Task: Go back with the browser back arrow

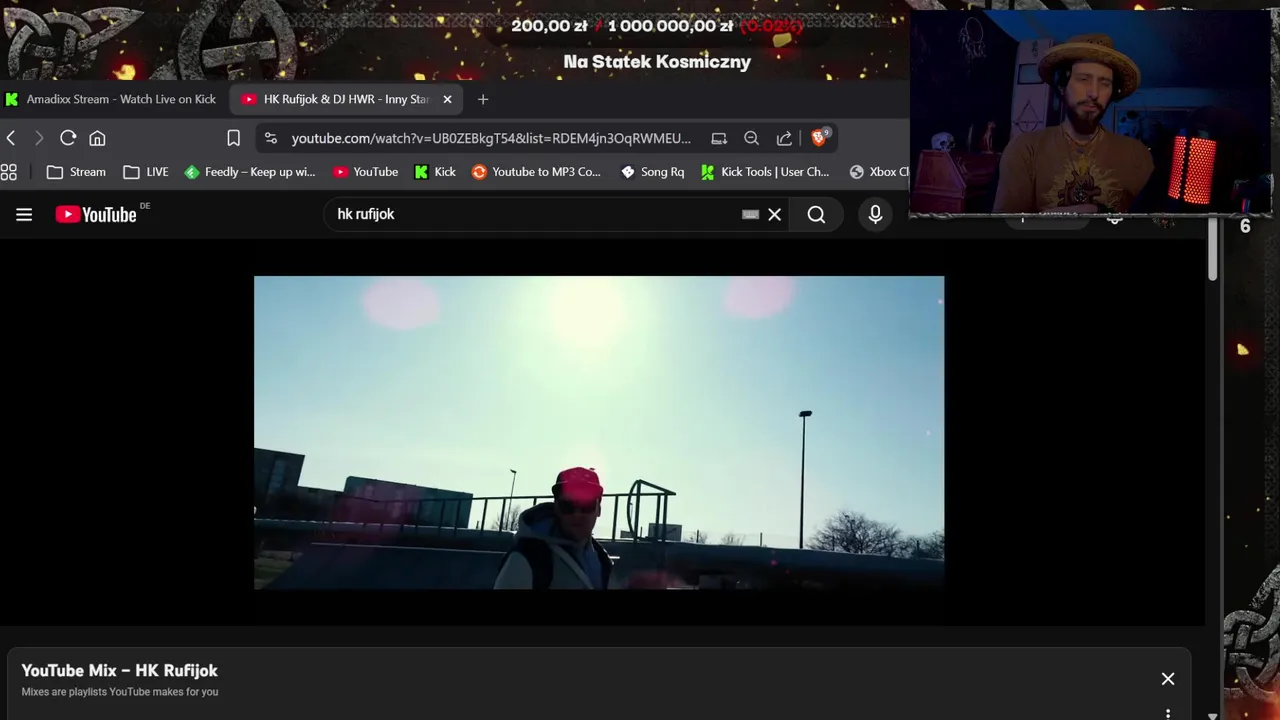Action: pyautogui.click(x=11, y=138)
